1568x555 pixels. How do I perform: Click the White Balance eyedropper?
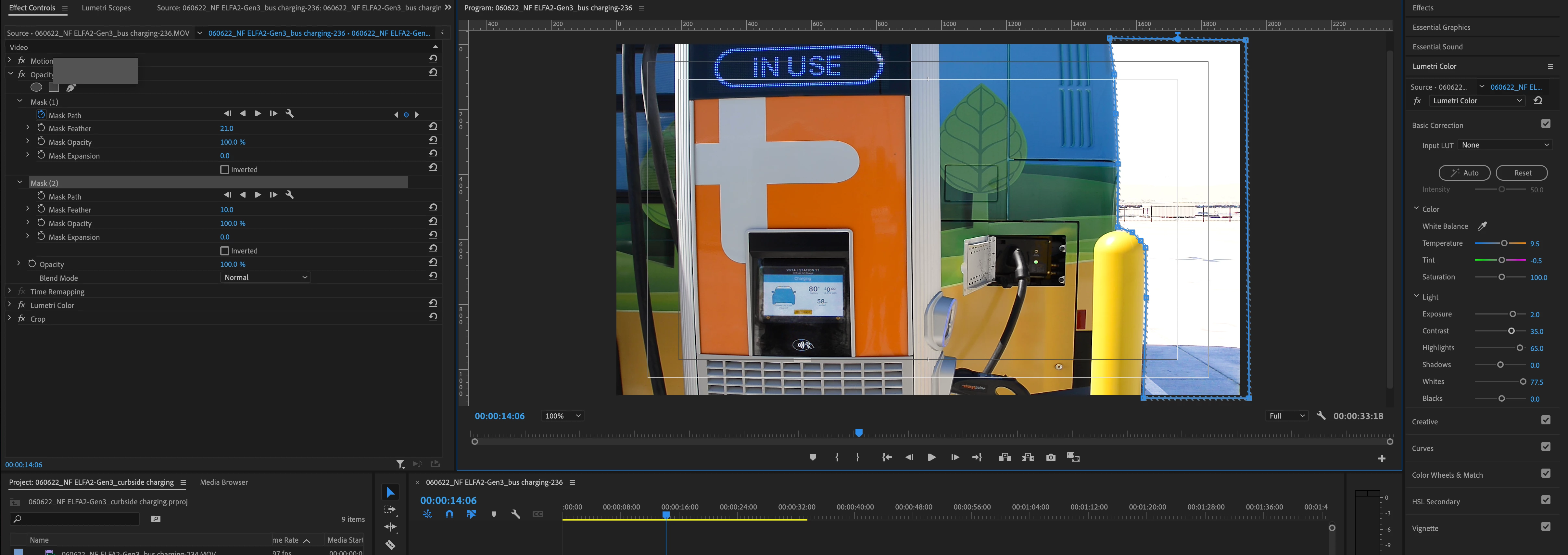click(1482, 226)
